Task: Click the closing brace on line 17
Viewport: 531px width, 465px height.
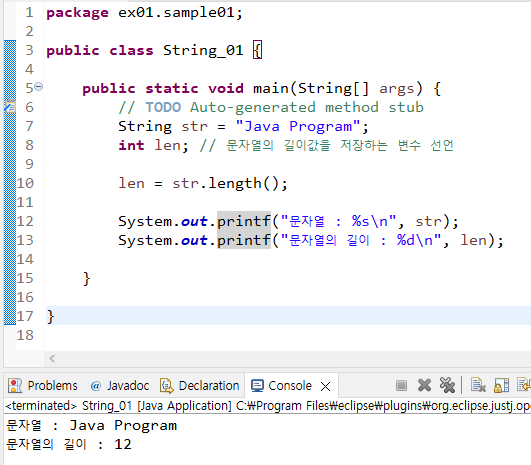Action: [x=50, y=317]
